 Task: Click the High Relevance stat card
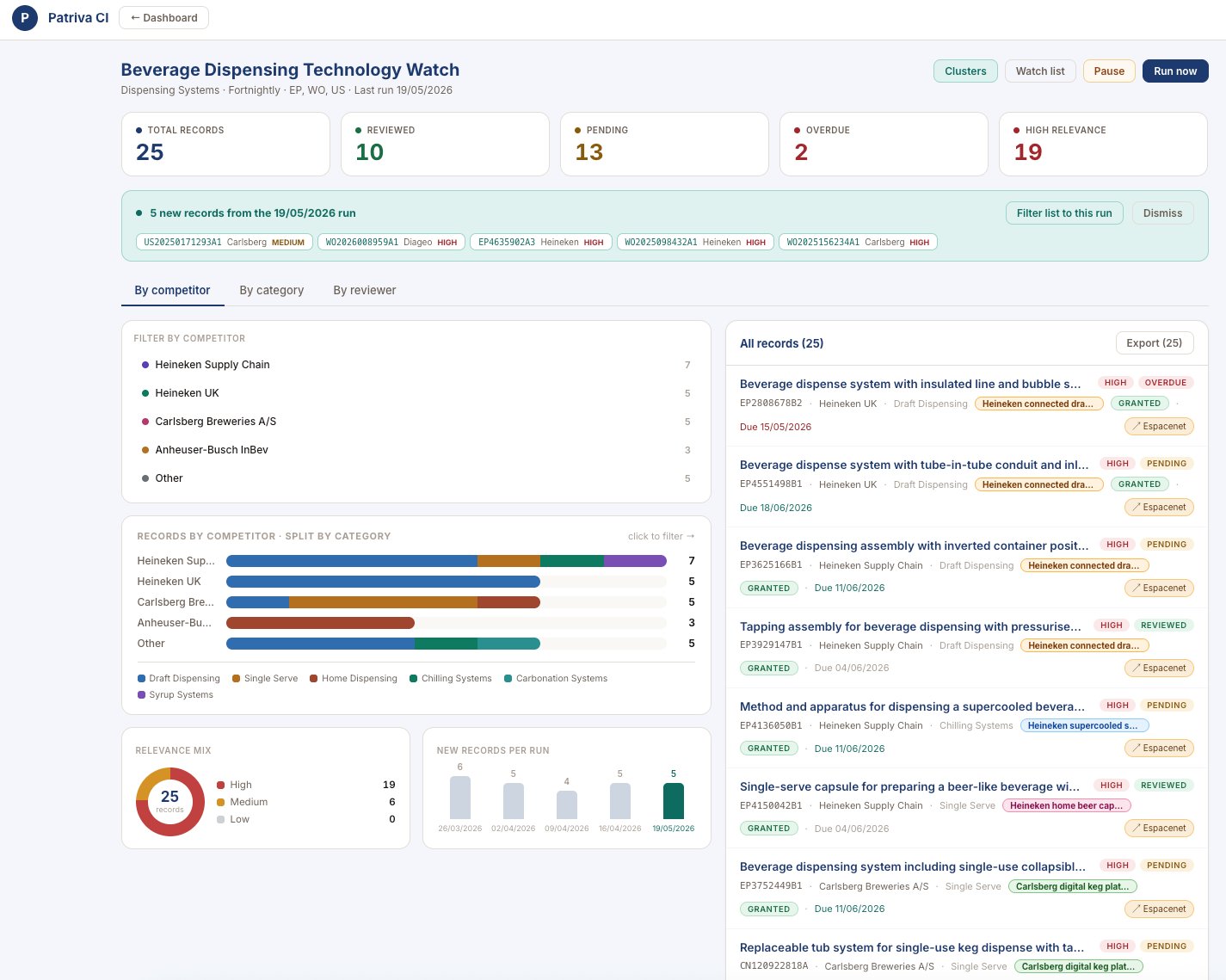[x=1104, y=144]
